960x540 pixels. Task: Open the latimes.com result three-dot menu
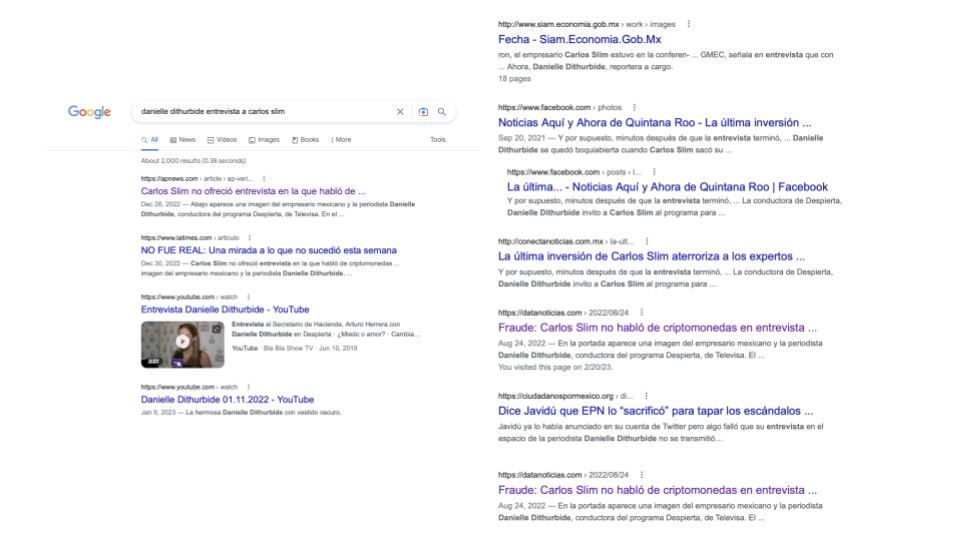pos(249,238)
